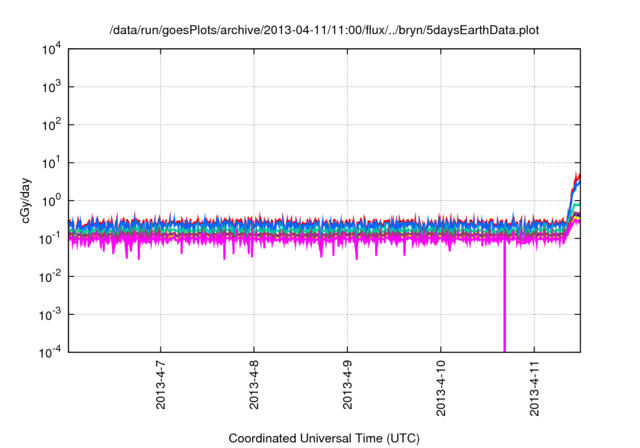Click the 10^-3 y-axis tick label
Image resolution: width=640 pixels, height=448 pixels.
click(50, 315)
